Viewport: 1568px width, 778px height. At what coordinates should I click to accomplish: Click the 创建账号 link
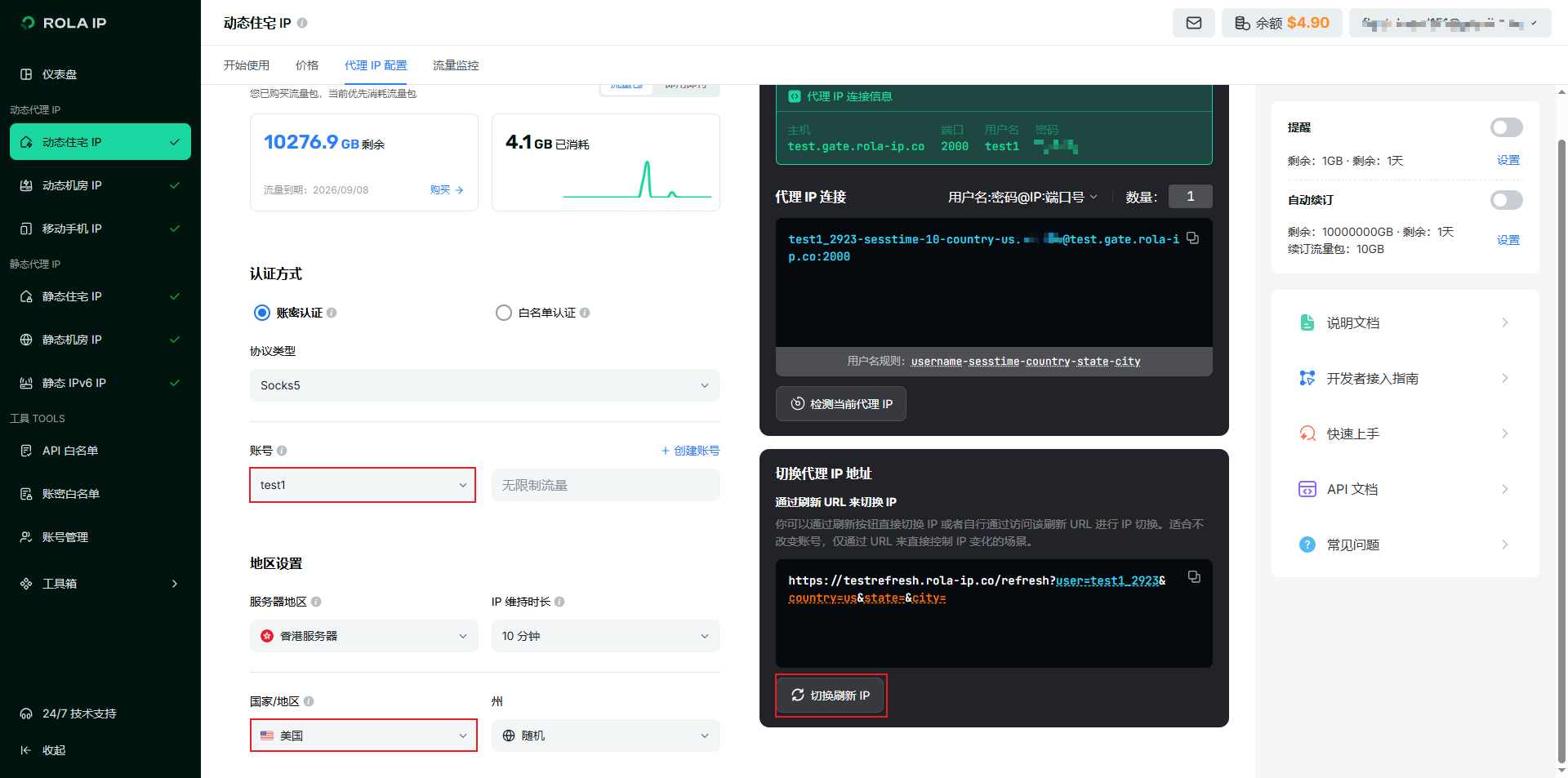pyautogui.click(x=690, y=451)
